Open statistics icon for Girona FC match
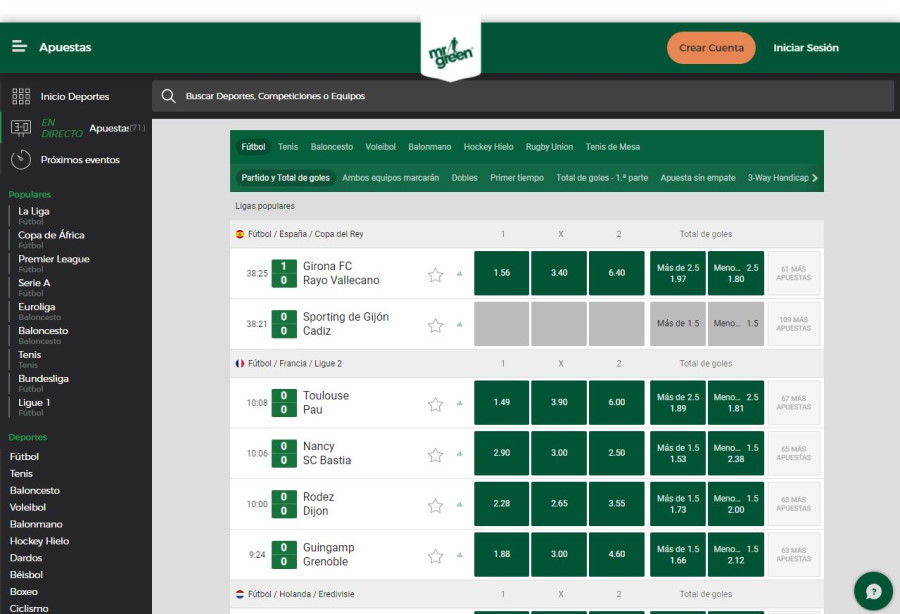 (x=460, y=274)
